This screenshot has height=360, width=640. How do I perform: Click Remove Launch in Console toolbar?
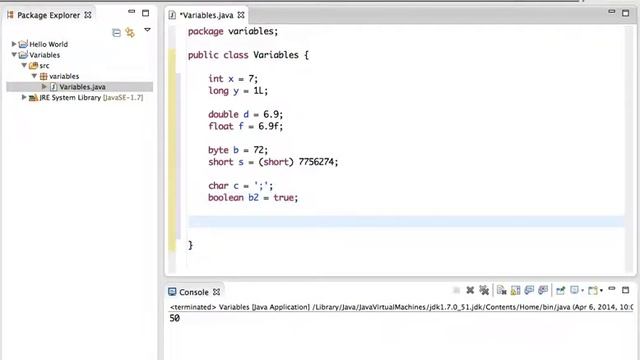[470, 290]
